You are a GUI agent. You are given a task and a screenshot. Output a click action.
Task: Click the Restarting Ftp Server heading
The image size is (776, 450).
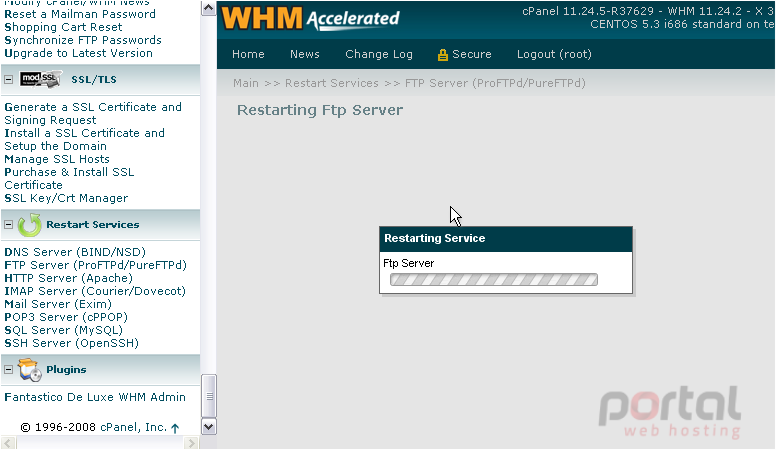pos(320,110)
